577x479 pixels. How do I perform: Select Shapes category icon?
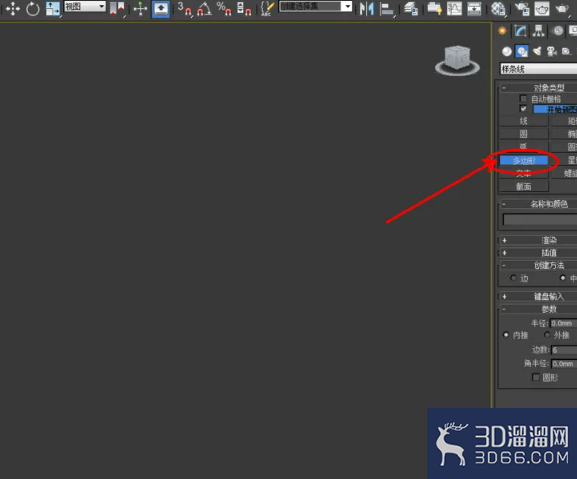522,51
